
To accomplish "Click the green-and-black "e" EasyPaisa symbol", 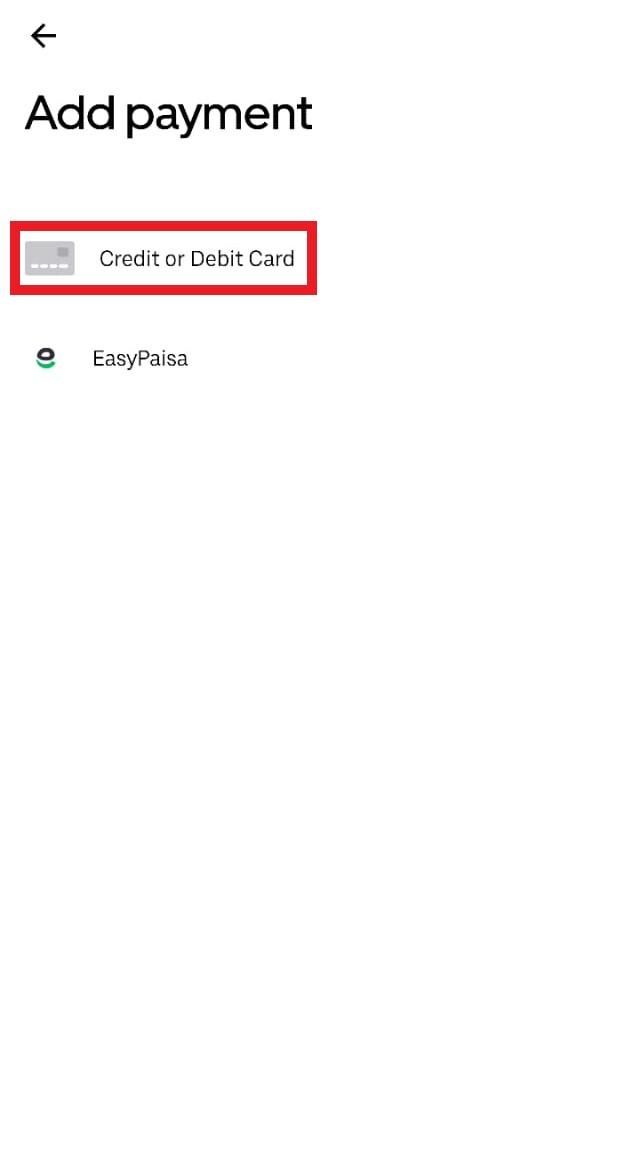I will tap(46, 358).
